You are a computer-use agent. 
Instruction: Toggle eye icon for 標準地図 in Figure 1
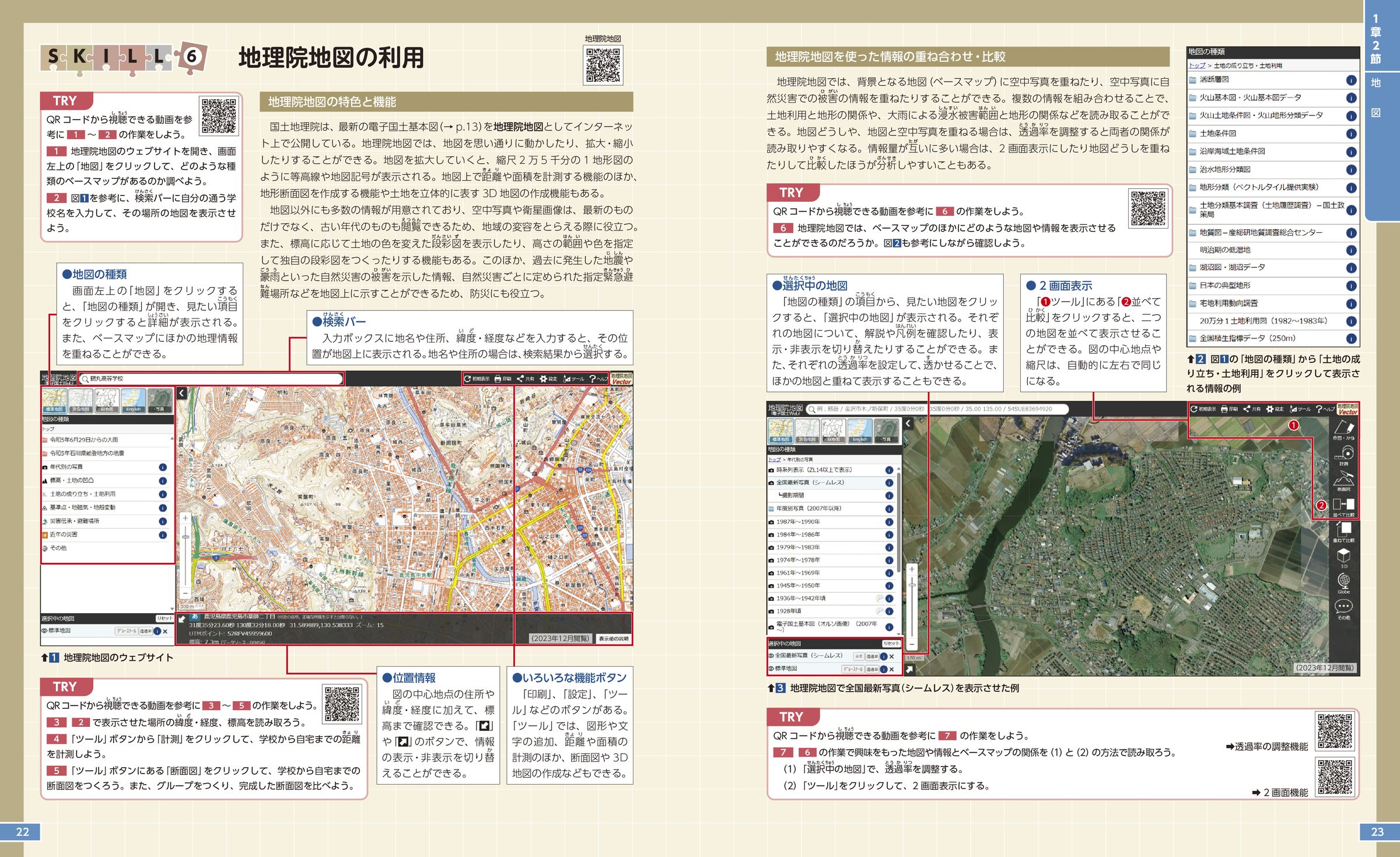click(x=44, y=631)
